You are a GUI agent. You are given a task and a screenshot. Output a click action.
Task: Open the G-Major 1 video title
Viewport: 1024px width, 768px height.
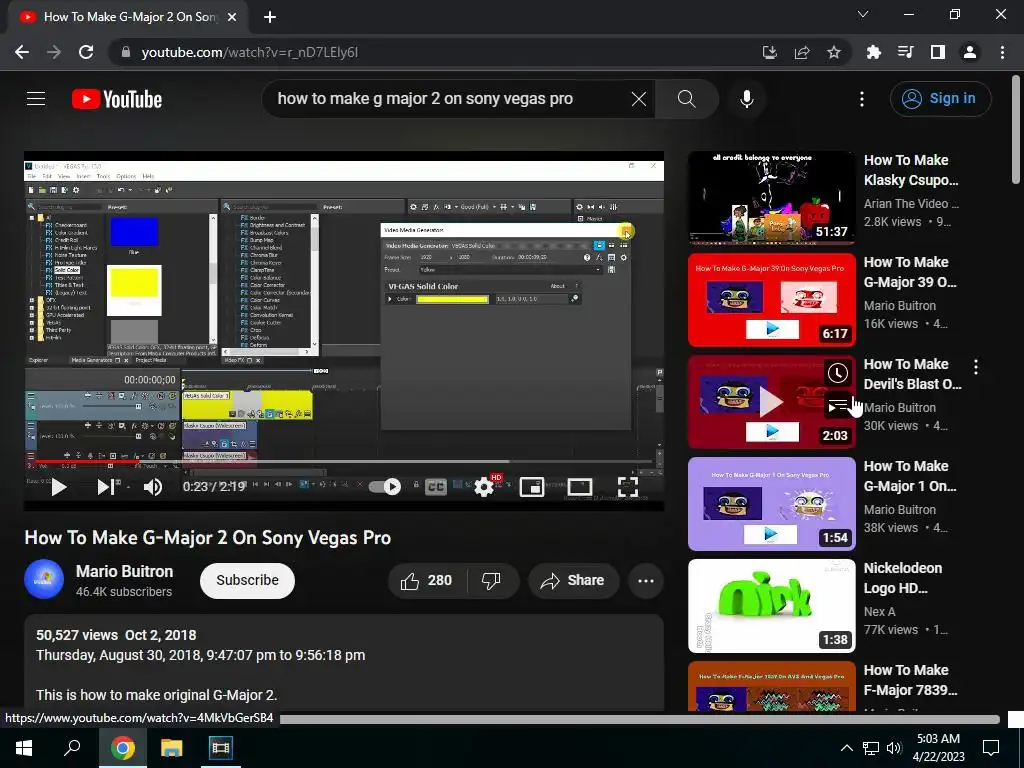click(910, 476)
